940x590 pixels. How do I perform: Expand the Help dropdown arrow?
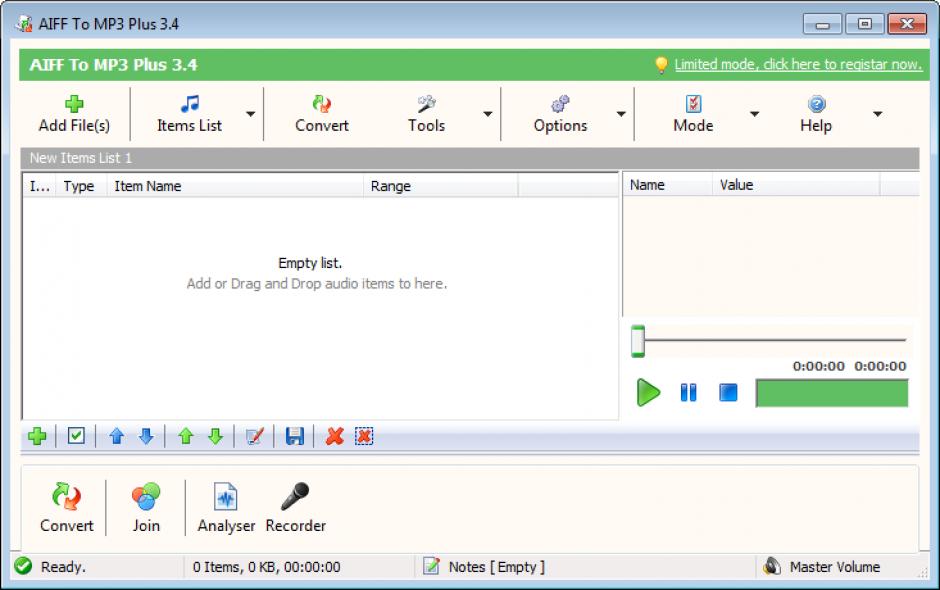[878, 114]
